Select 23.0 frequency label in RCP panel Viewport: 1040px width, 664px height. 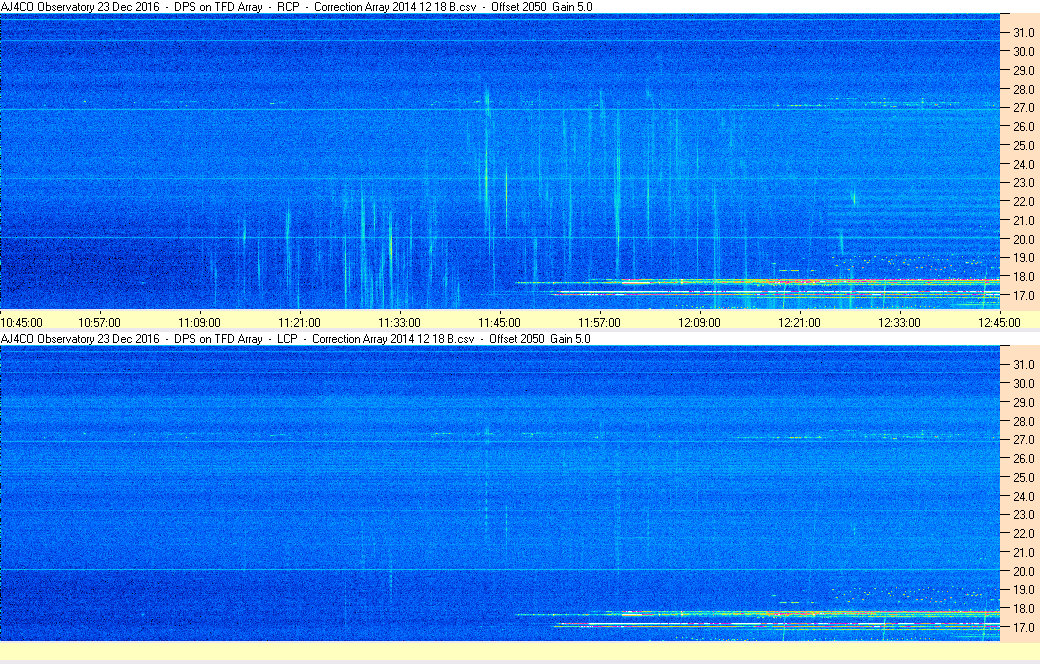(x=1023, y=182)
